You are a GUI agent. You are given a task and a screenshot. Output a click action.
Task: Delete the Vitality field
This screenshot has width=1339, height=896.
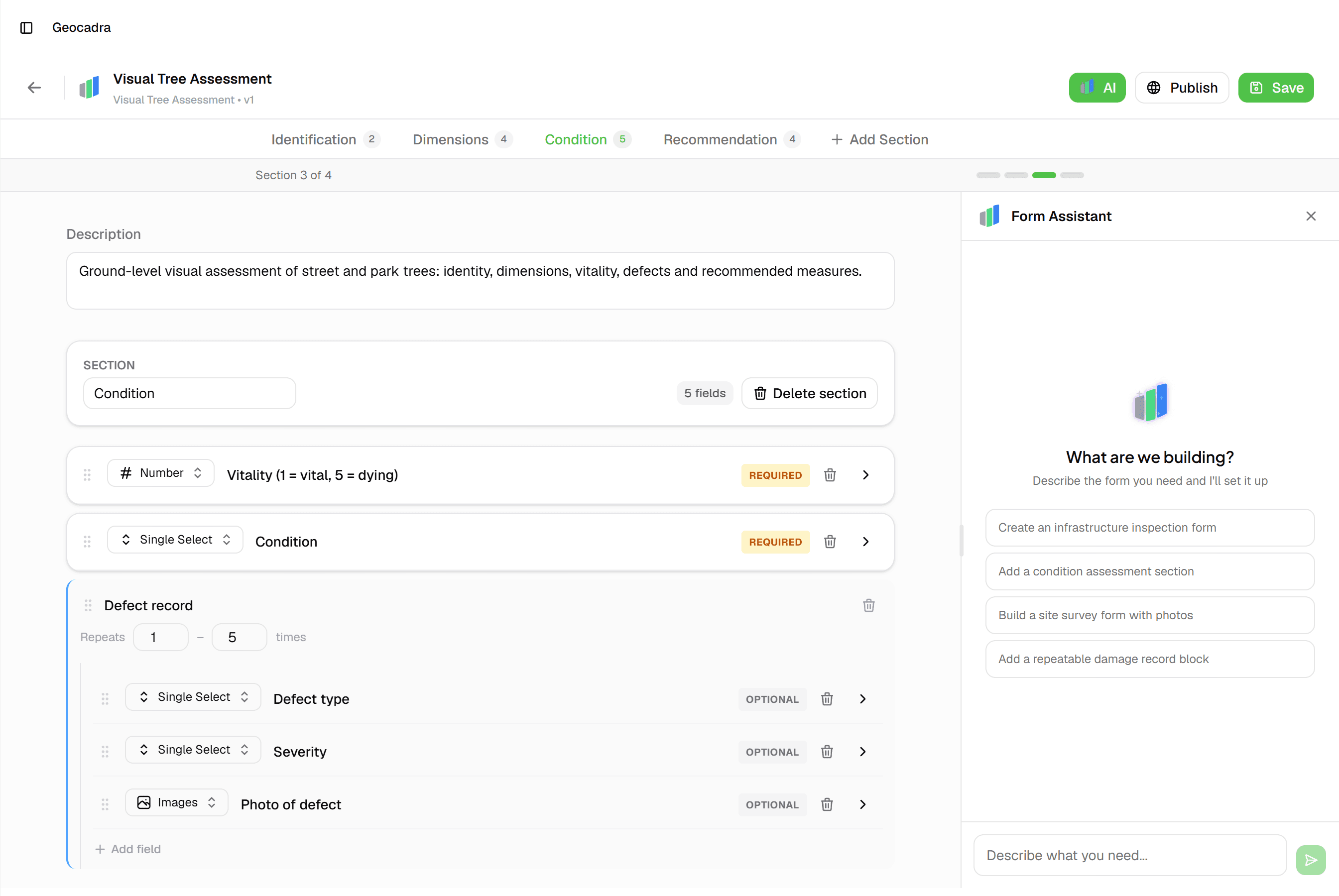point(830,475)
